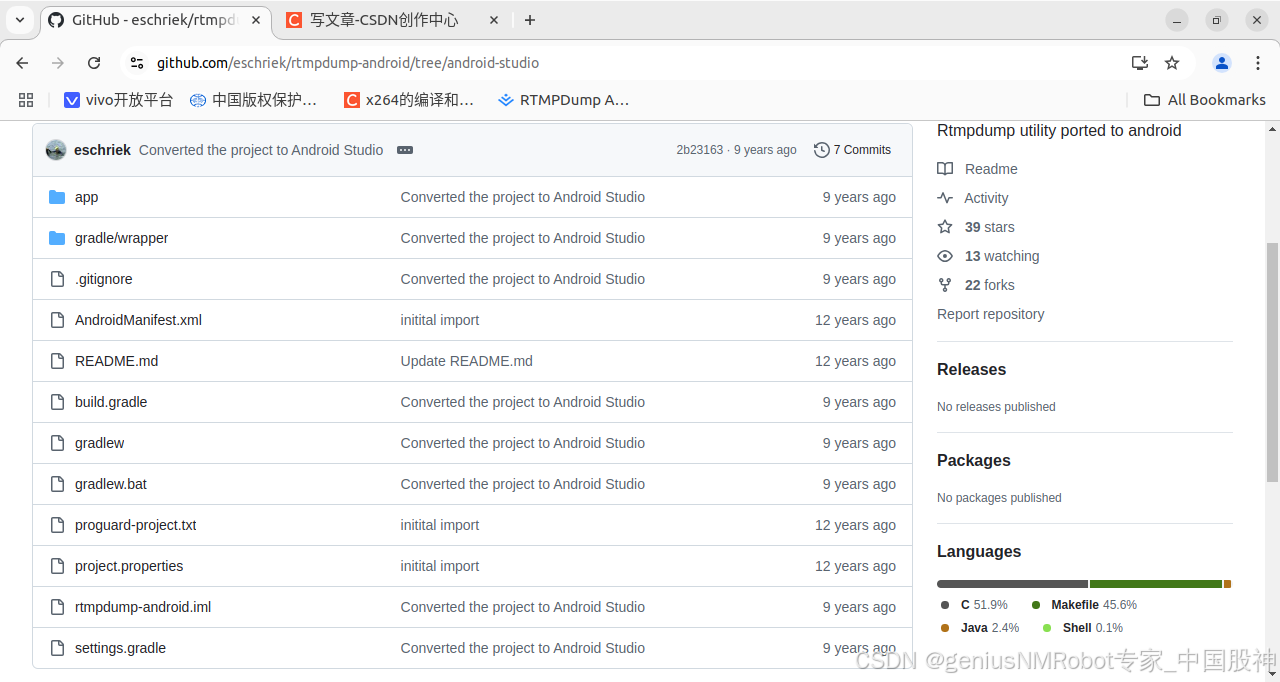This screenshot has height=682, width=1280.
Task: Click the tab search chevron
Action: pos(20,20)
